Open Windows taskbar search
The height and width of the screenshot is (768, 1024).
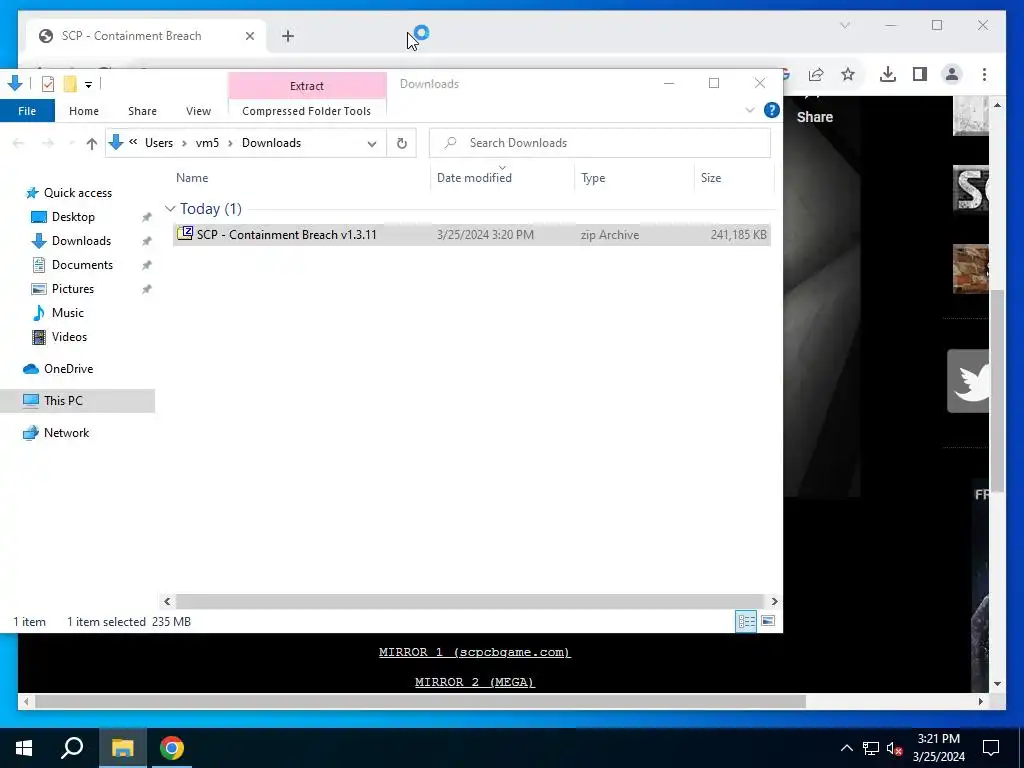point(72,748)
